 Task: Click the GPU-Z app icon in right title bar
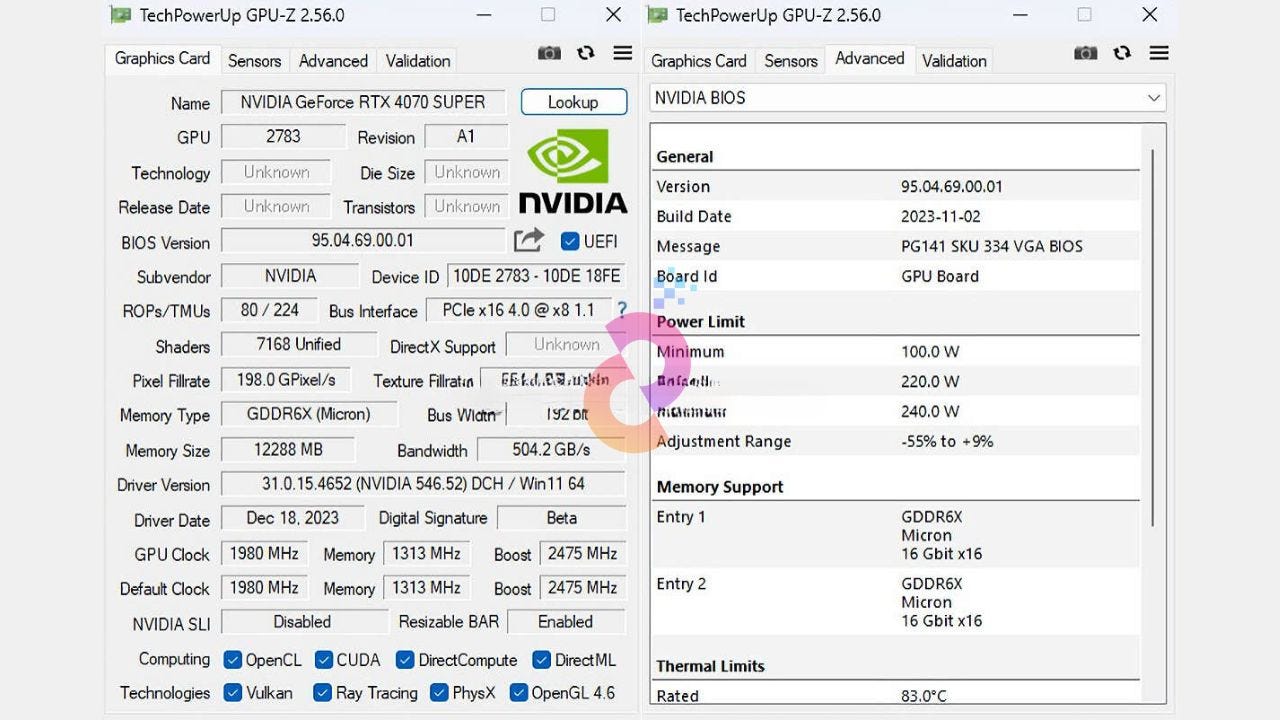(657, 15)
